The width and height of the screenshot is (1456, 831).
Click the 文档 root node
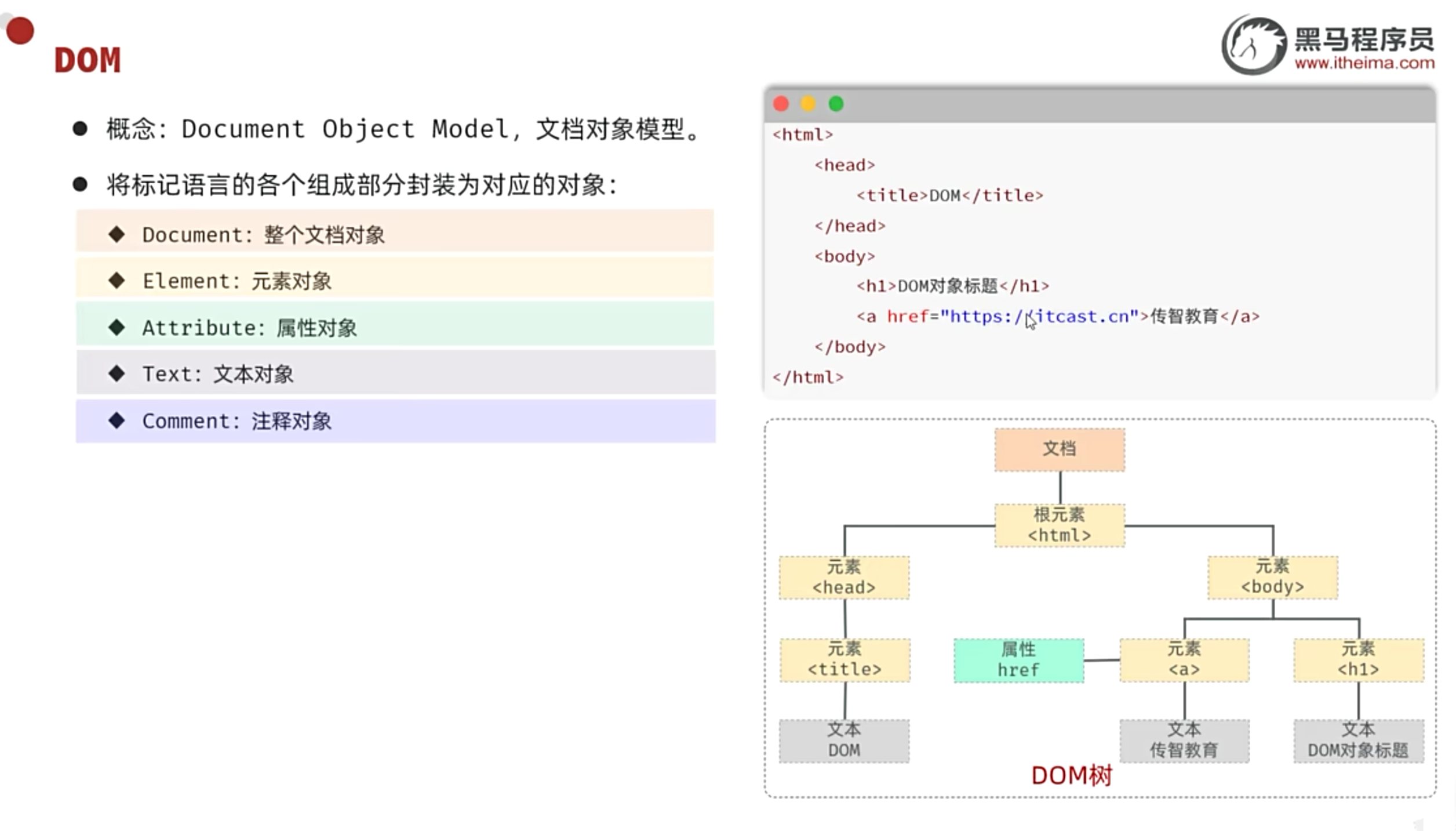click(x=1060, y=449)
